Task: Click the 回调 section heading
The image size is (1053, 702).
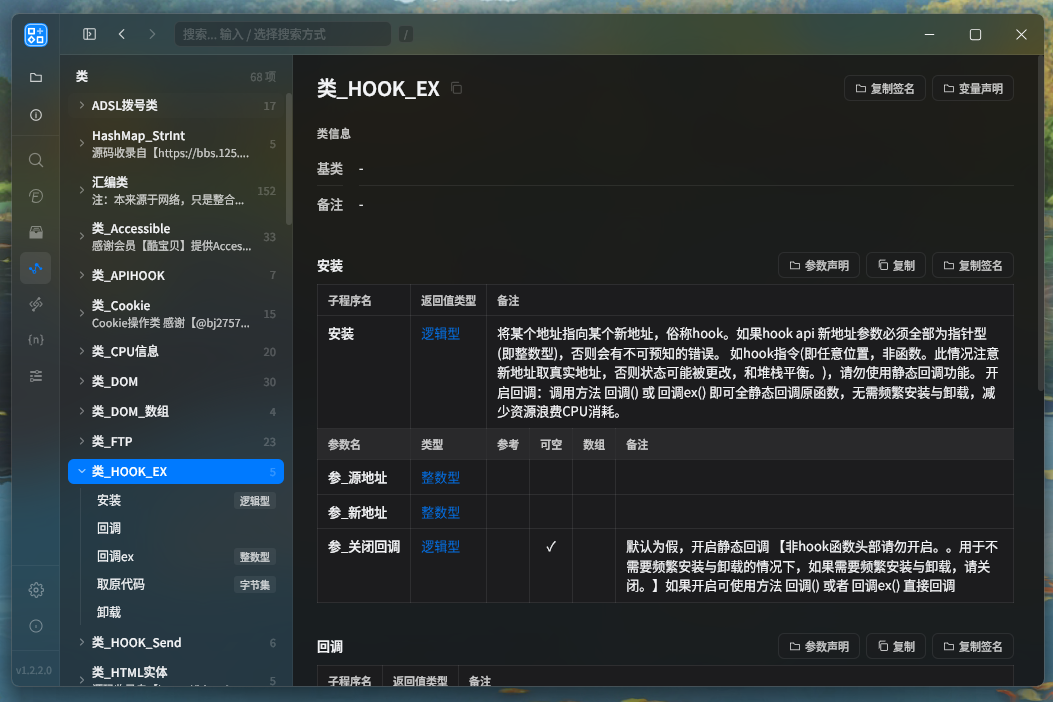Action: [x=330, y=647]
